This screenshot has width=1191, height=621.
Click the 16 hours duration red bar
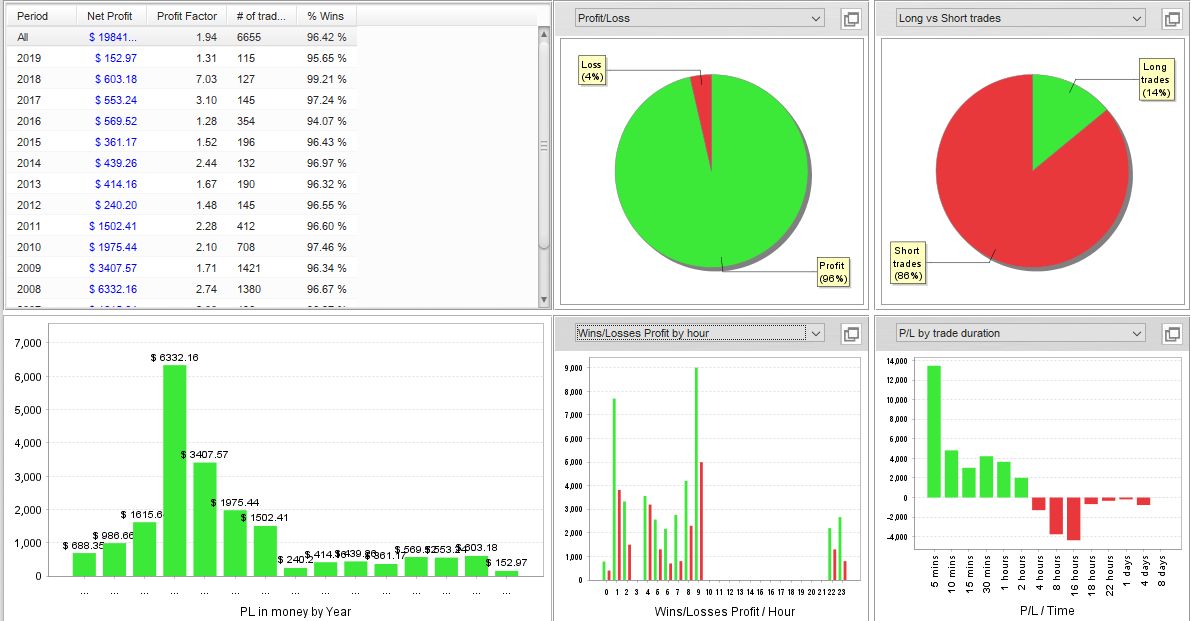click(x=1073, y=519)
